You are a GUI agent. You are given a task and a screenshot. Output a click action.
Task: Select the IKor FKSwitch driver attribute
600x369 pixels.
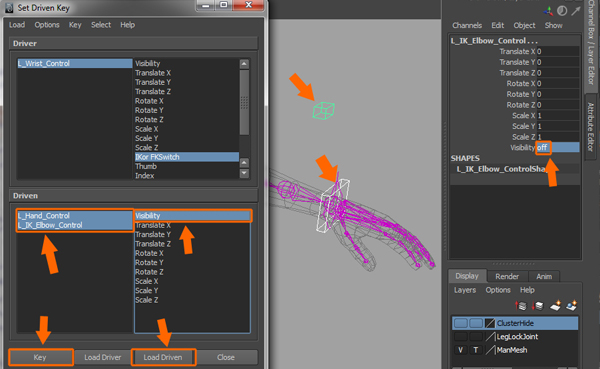click(x=187, y=157)
